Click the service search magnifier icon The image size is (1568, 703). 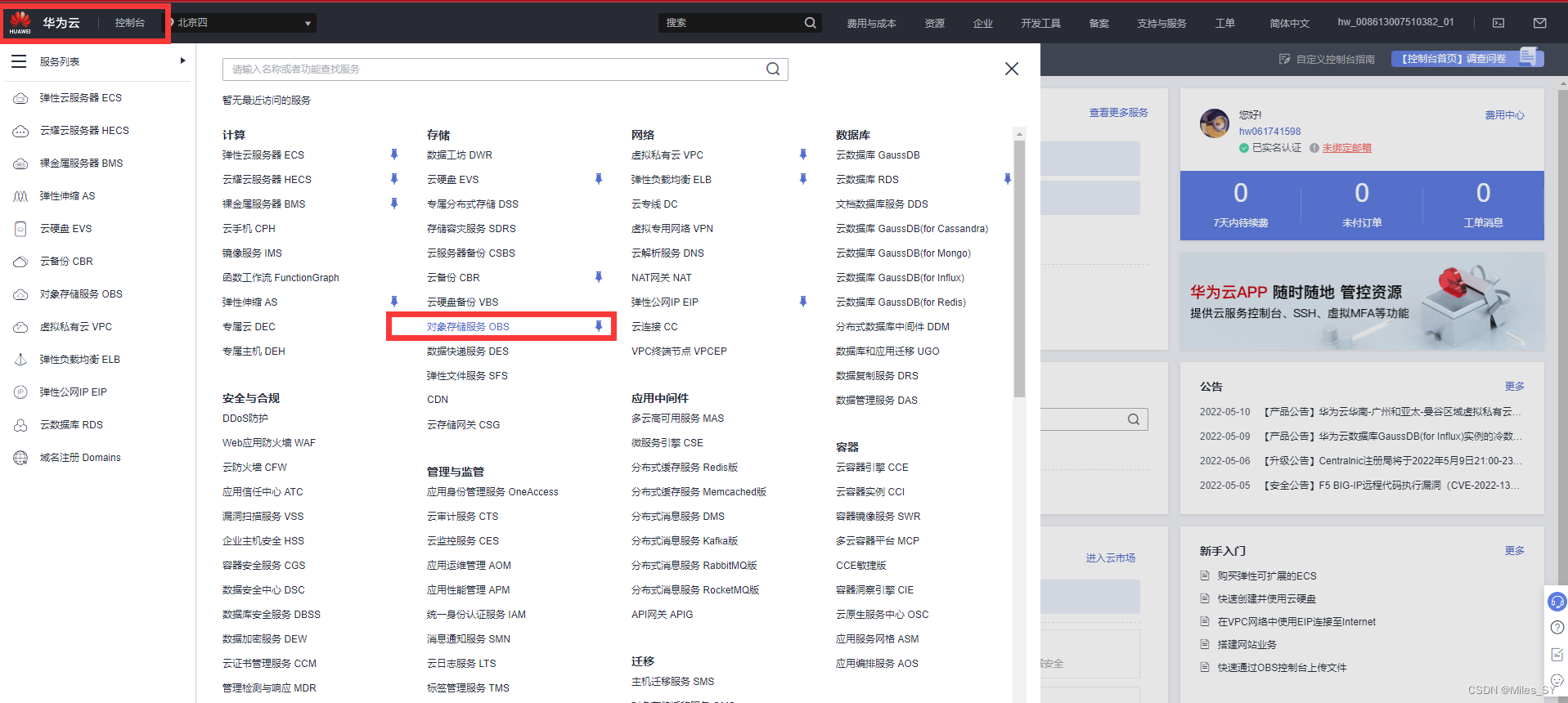(773, 69)
